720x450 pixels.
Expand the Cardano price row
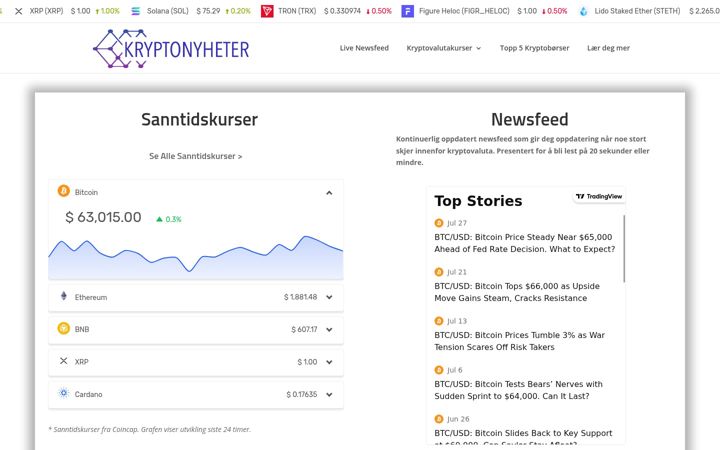click(329, 394)
